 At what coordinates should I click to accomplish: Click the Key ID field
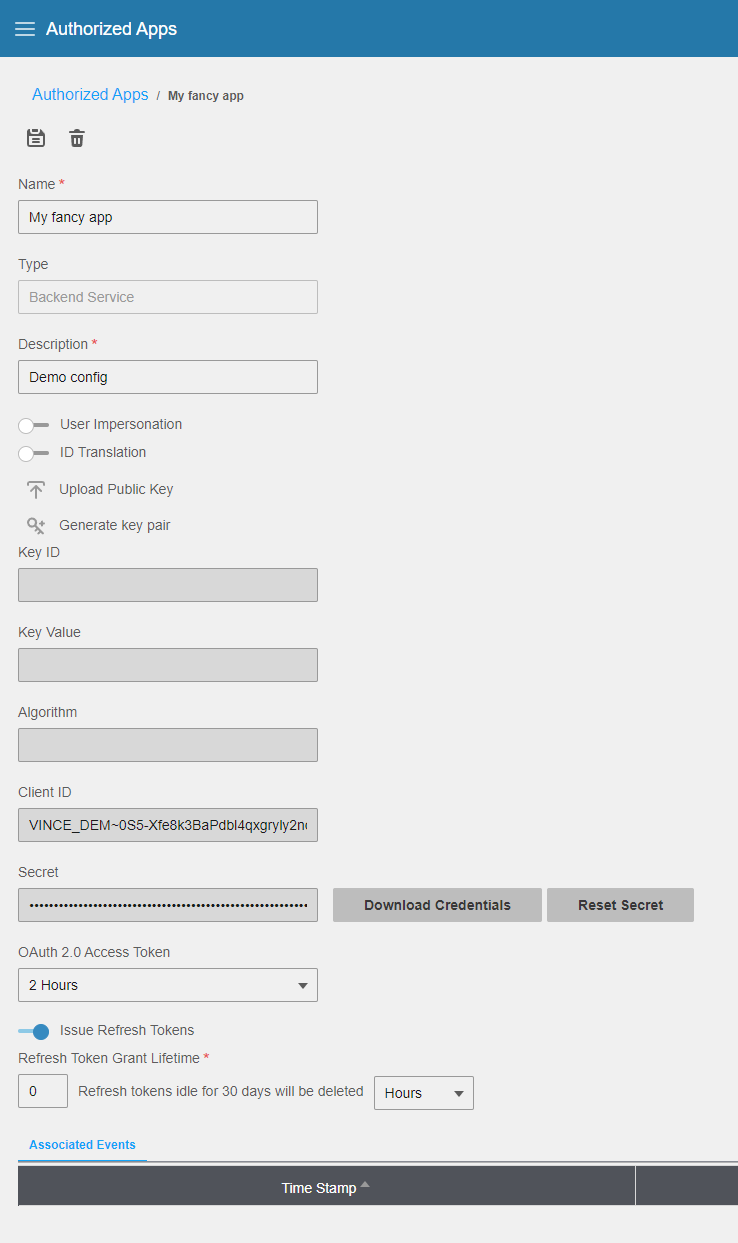[168, 585]
